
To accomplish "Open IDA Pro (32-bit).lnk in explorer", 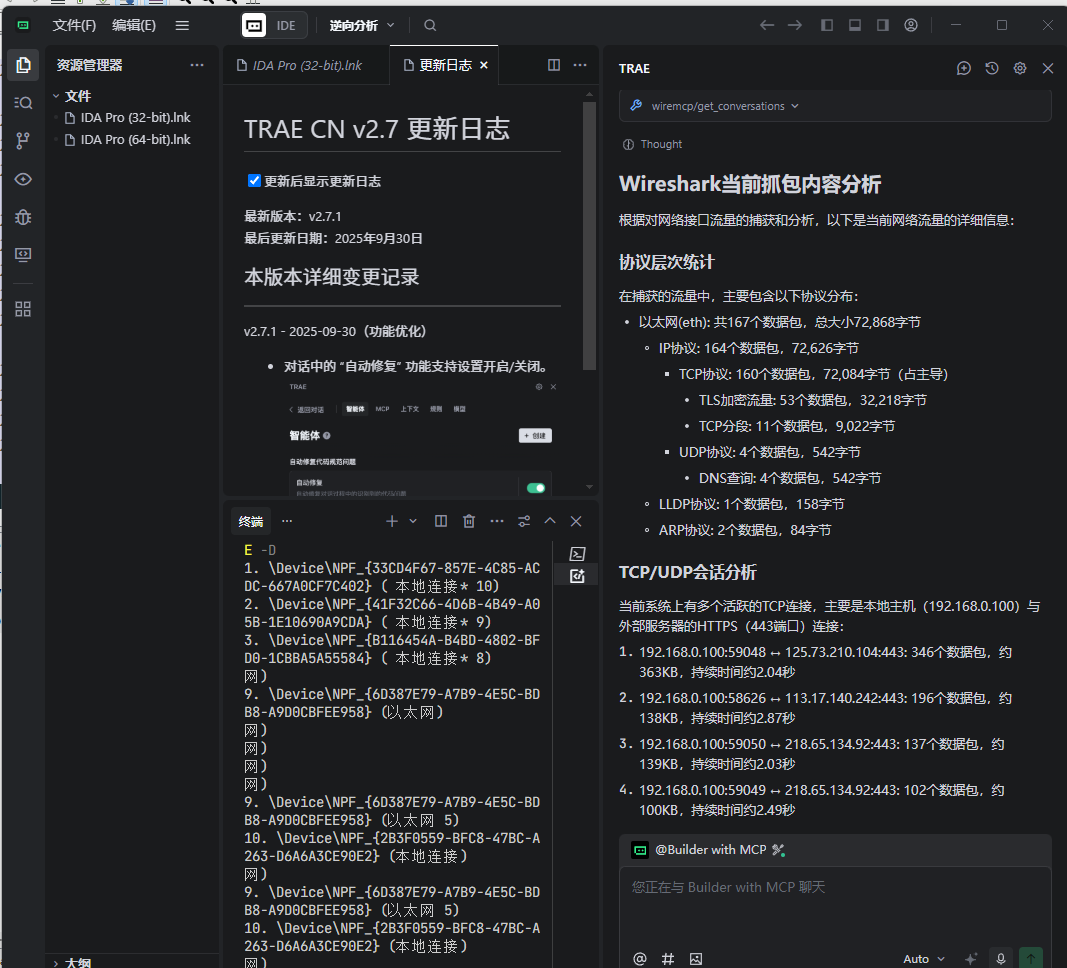I will 135,118.
